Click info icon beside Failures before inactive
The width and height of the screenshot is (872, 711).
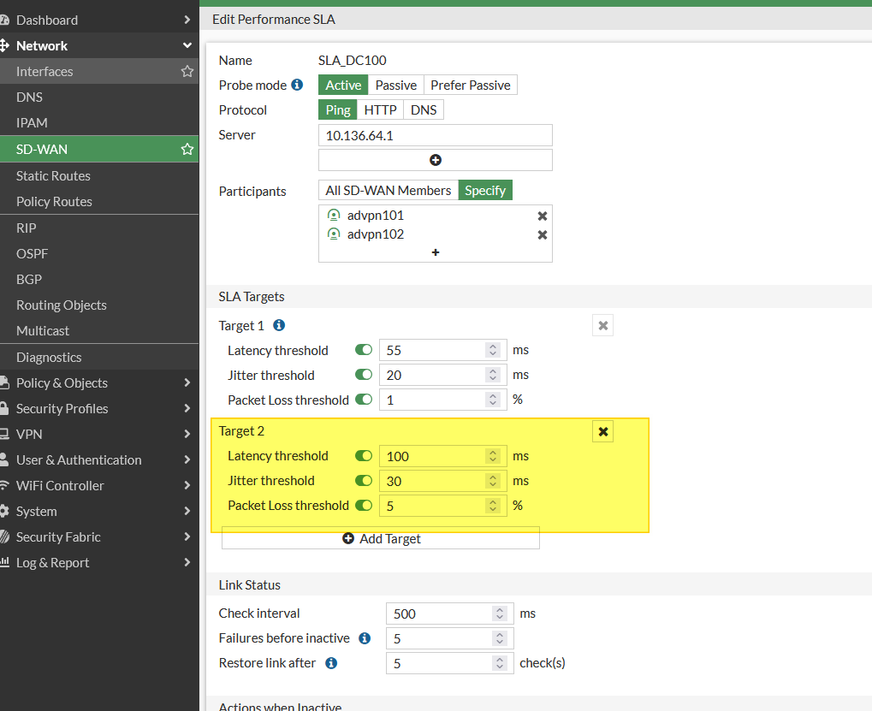pyautogui.click(x=365, y=638)
